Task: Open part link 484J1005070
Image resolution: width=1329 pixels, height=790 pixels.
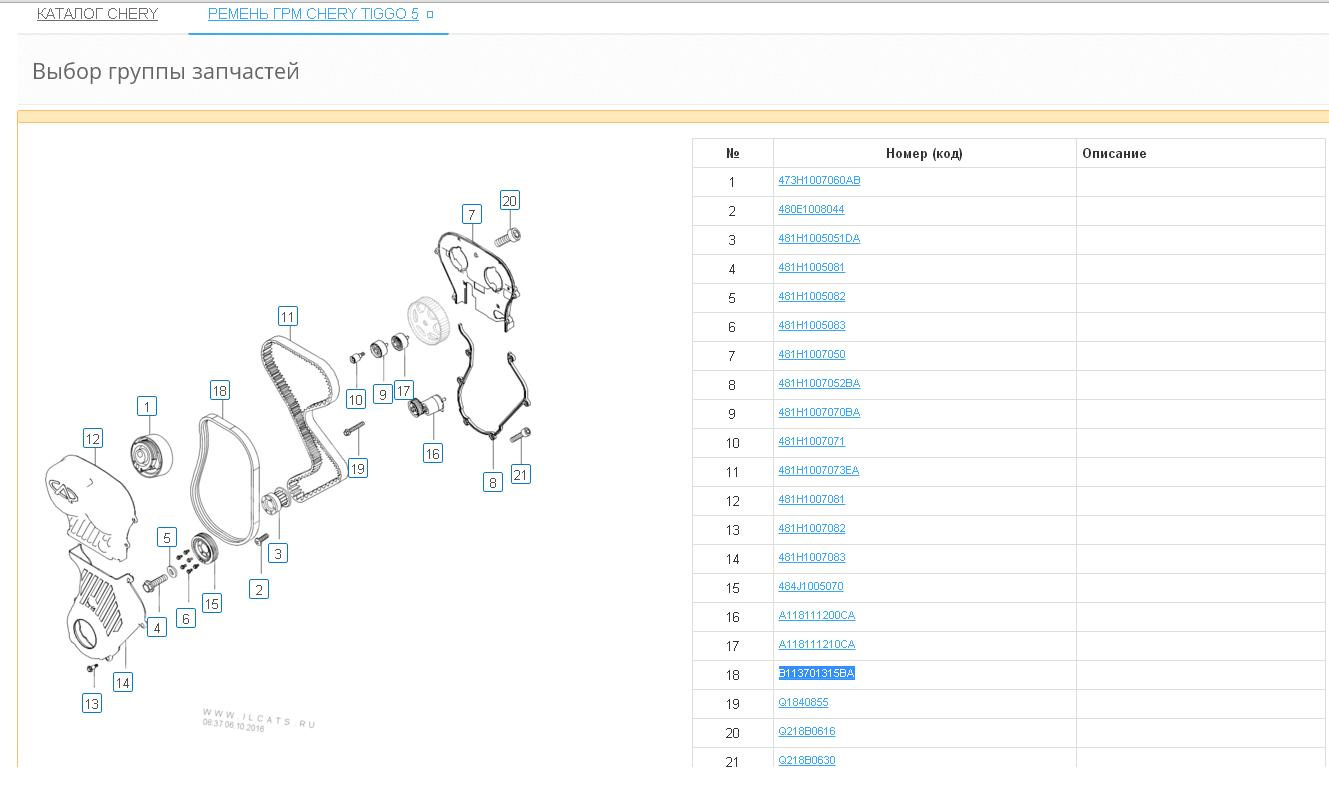Action: click(811, 587)
